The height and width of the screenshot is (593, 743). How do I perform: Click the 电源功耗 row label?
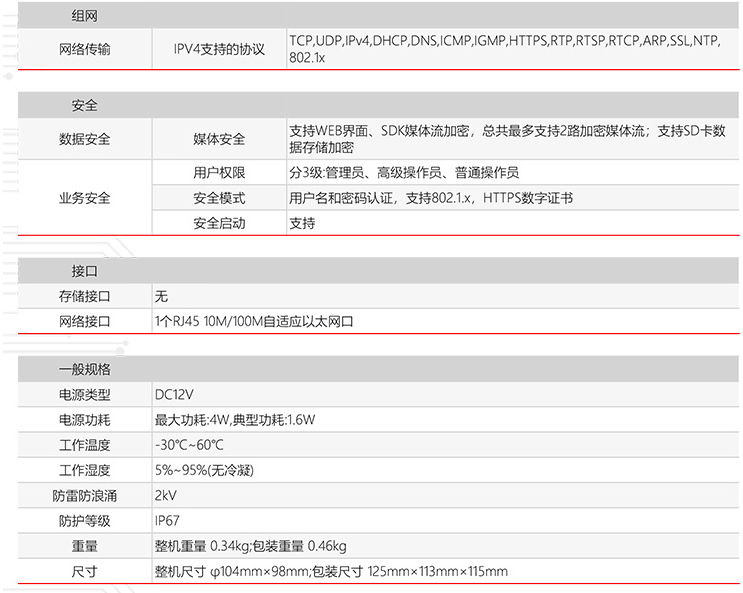click(85, 420)
